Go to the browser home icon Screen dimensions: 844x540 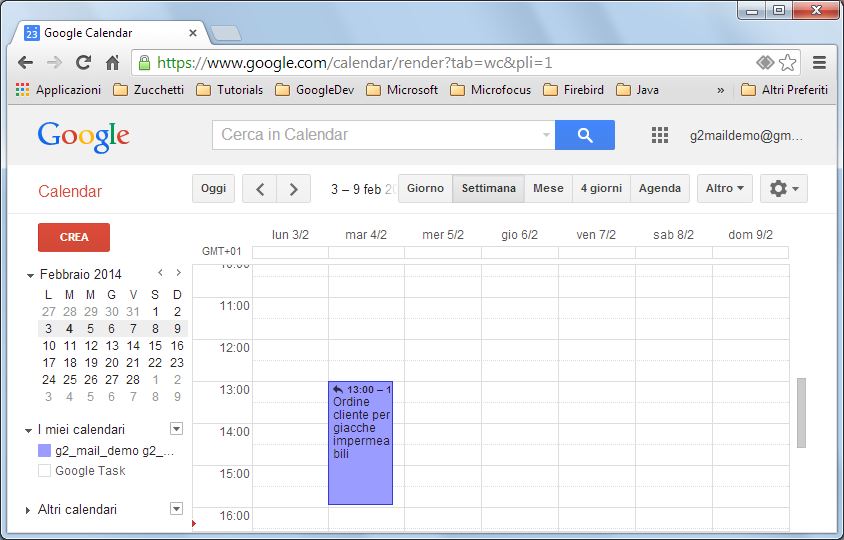click(112, 63)
